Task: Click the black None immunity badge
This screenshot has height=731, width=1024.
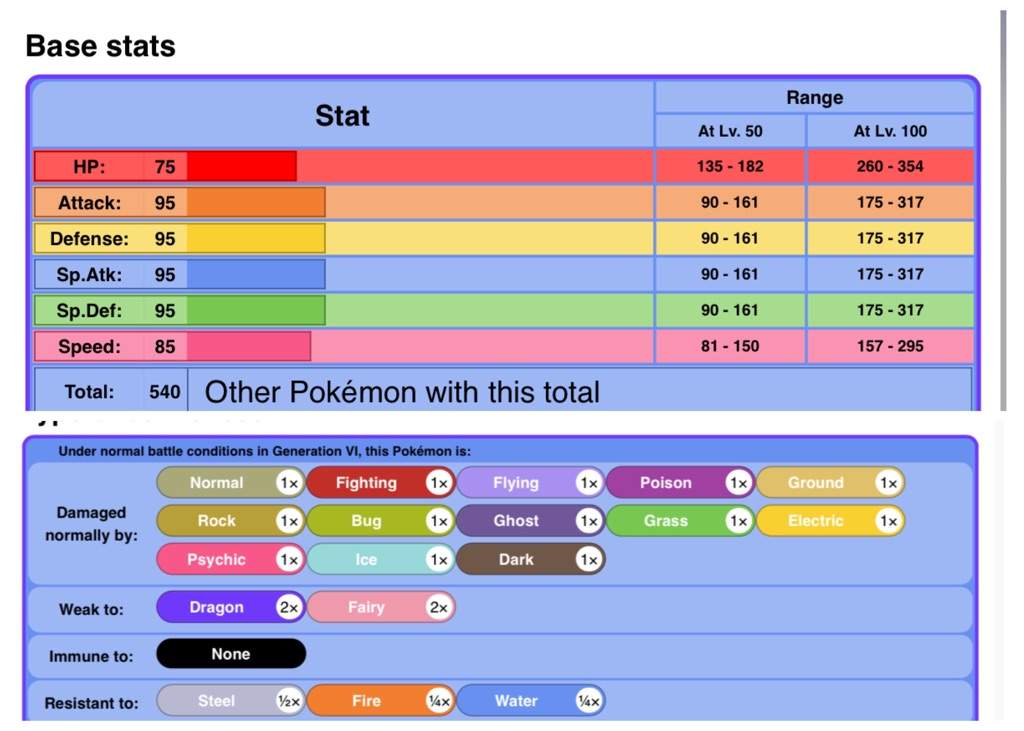Action: click(231, 654)
